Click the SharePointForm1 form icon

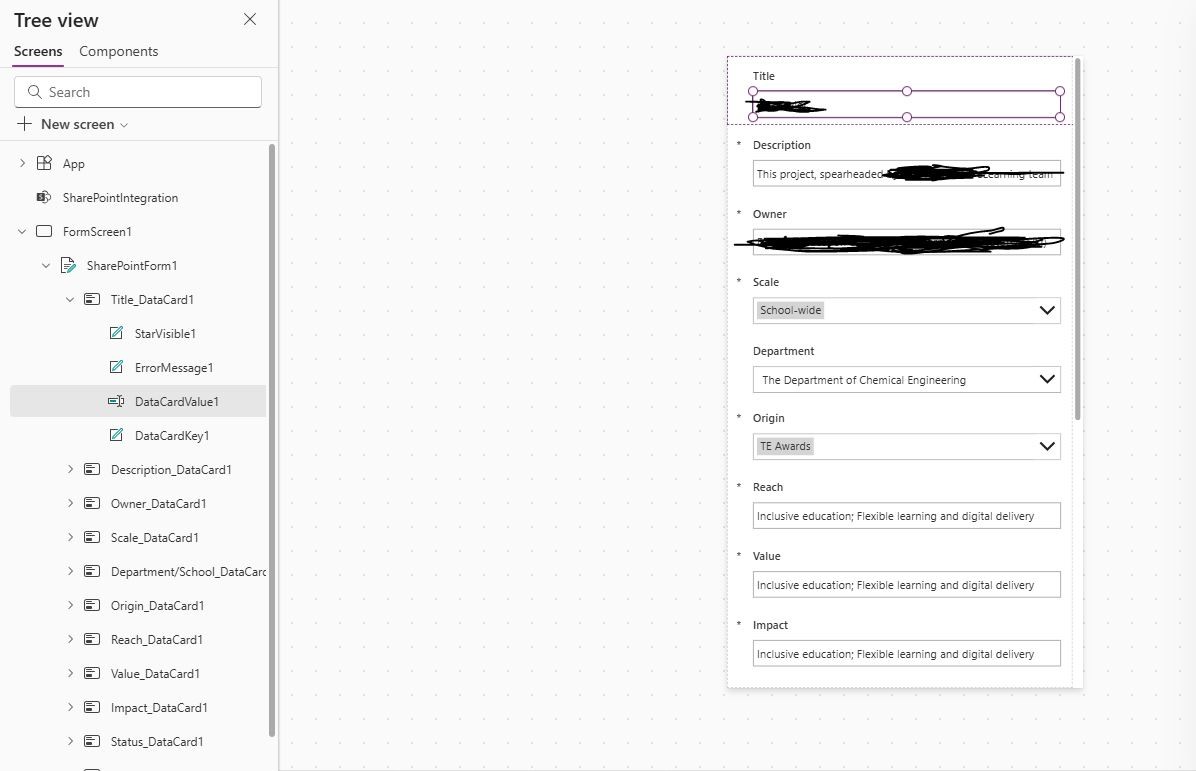pyautogui.click(x=68, y=265)
